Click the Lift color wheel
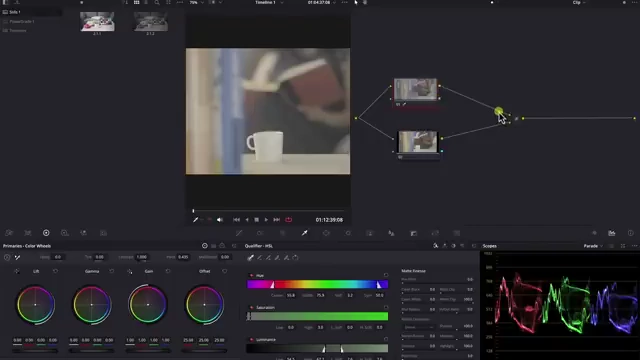Screen dimensions: 640x360 [x=36, y=304]
